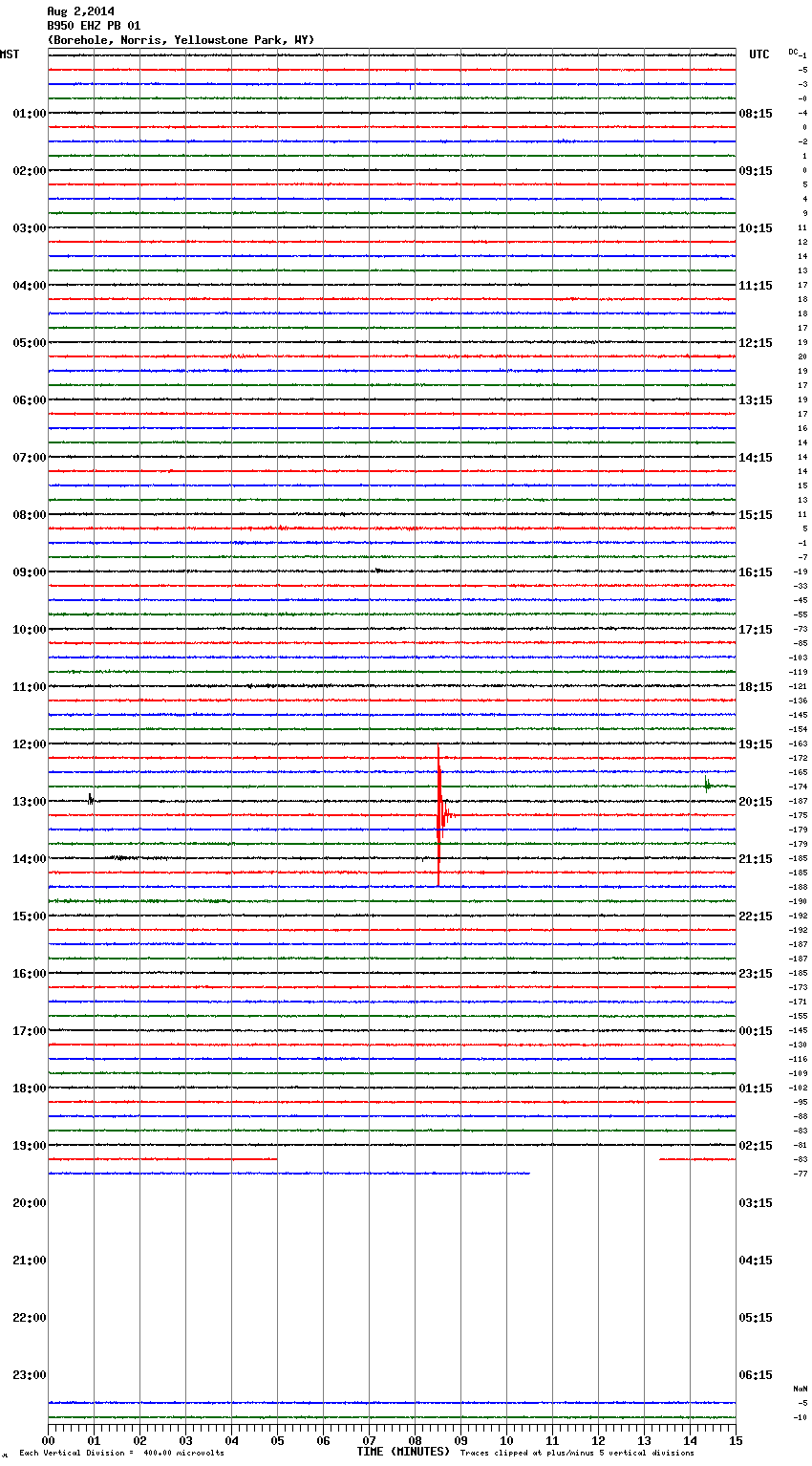Select the '23:15' UTC time label
Viewport: 812px width, 1466px height.
756,974
